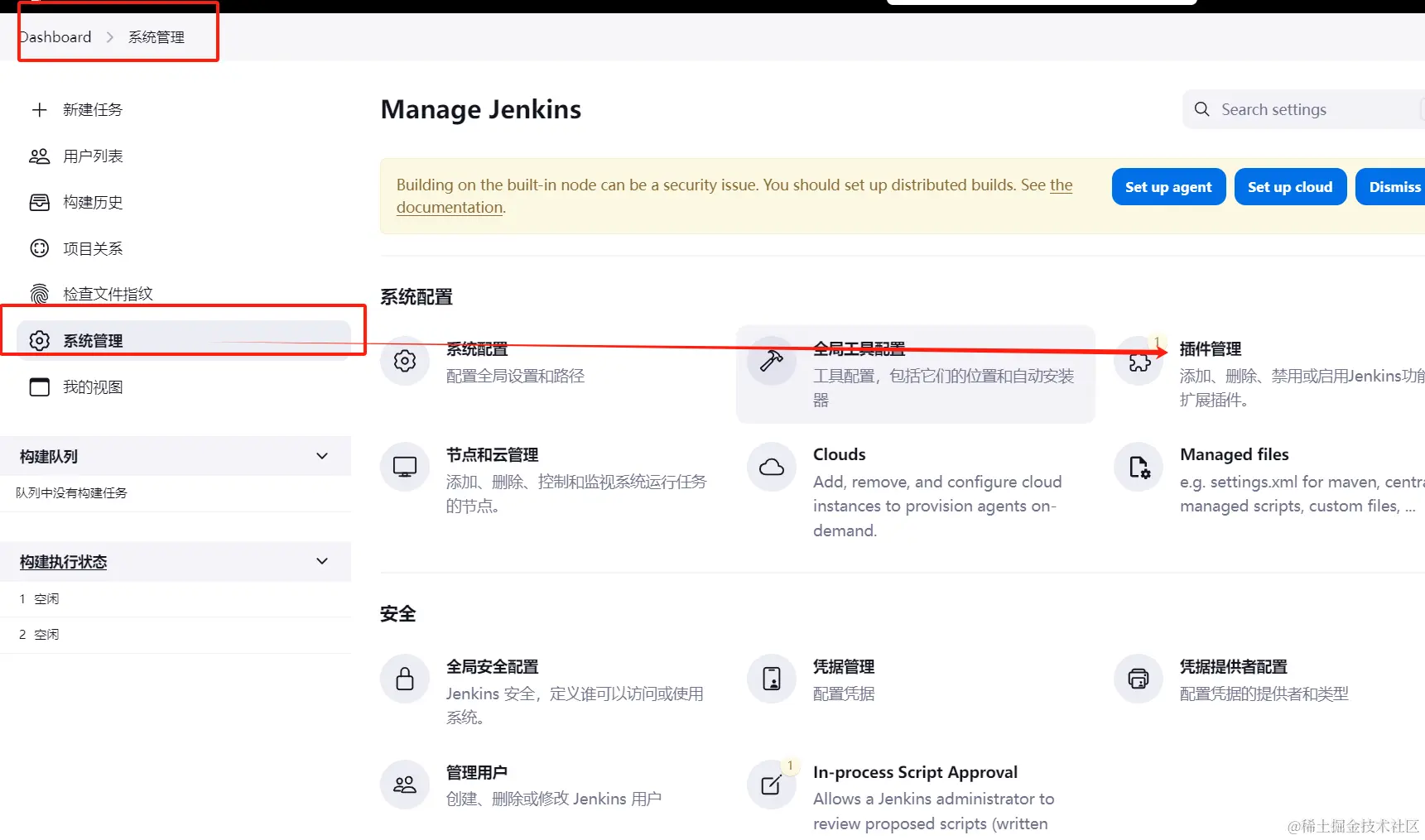Select 新建任务 in the sidebar
Screen dimensions: 1425x840
(x=184, y=109)
